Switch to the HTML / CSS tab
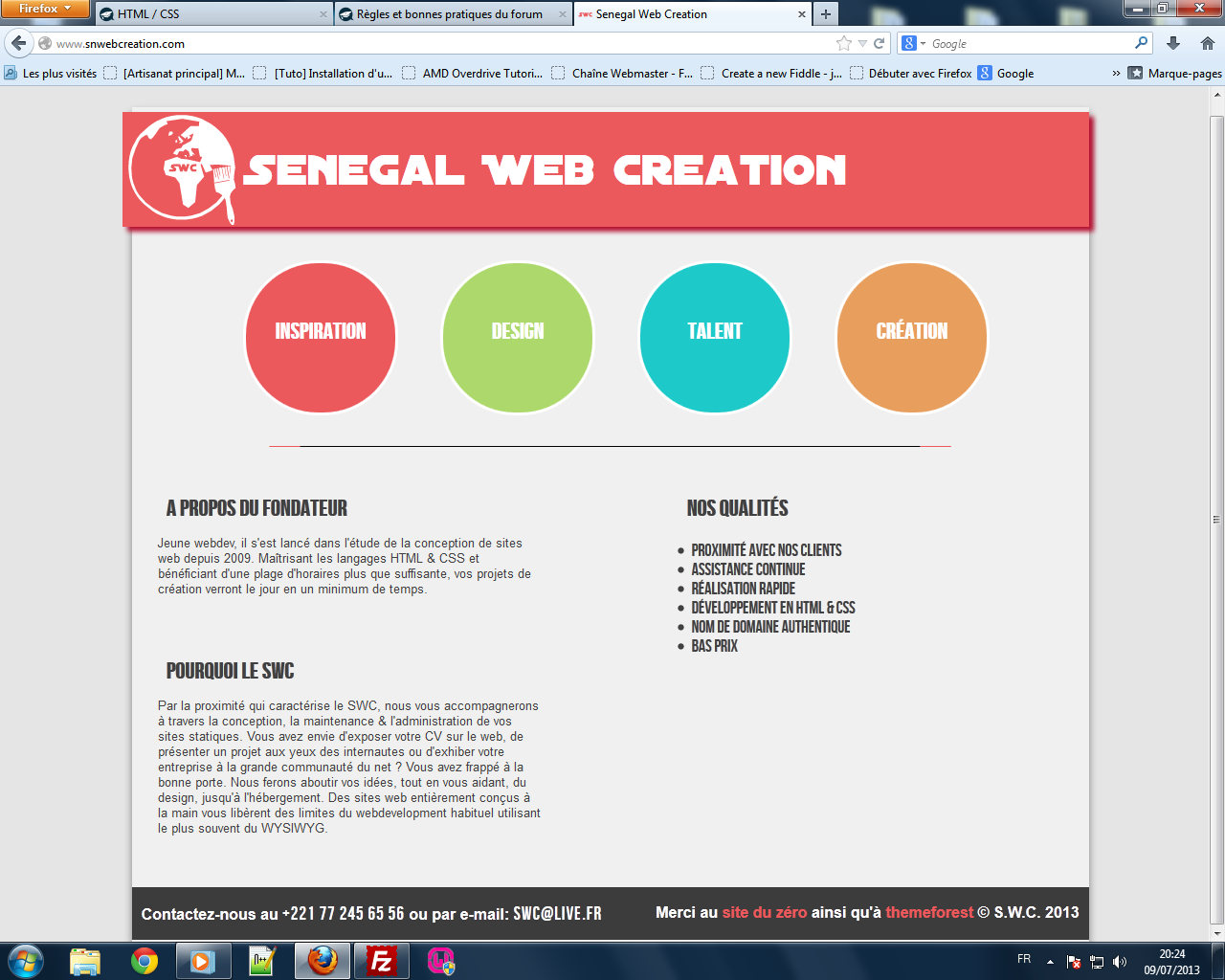 click(x=212, y=14)
